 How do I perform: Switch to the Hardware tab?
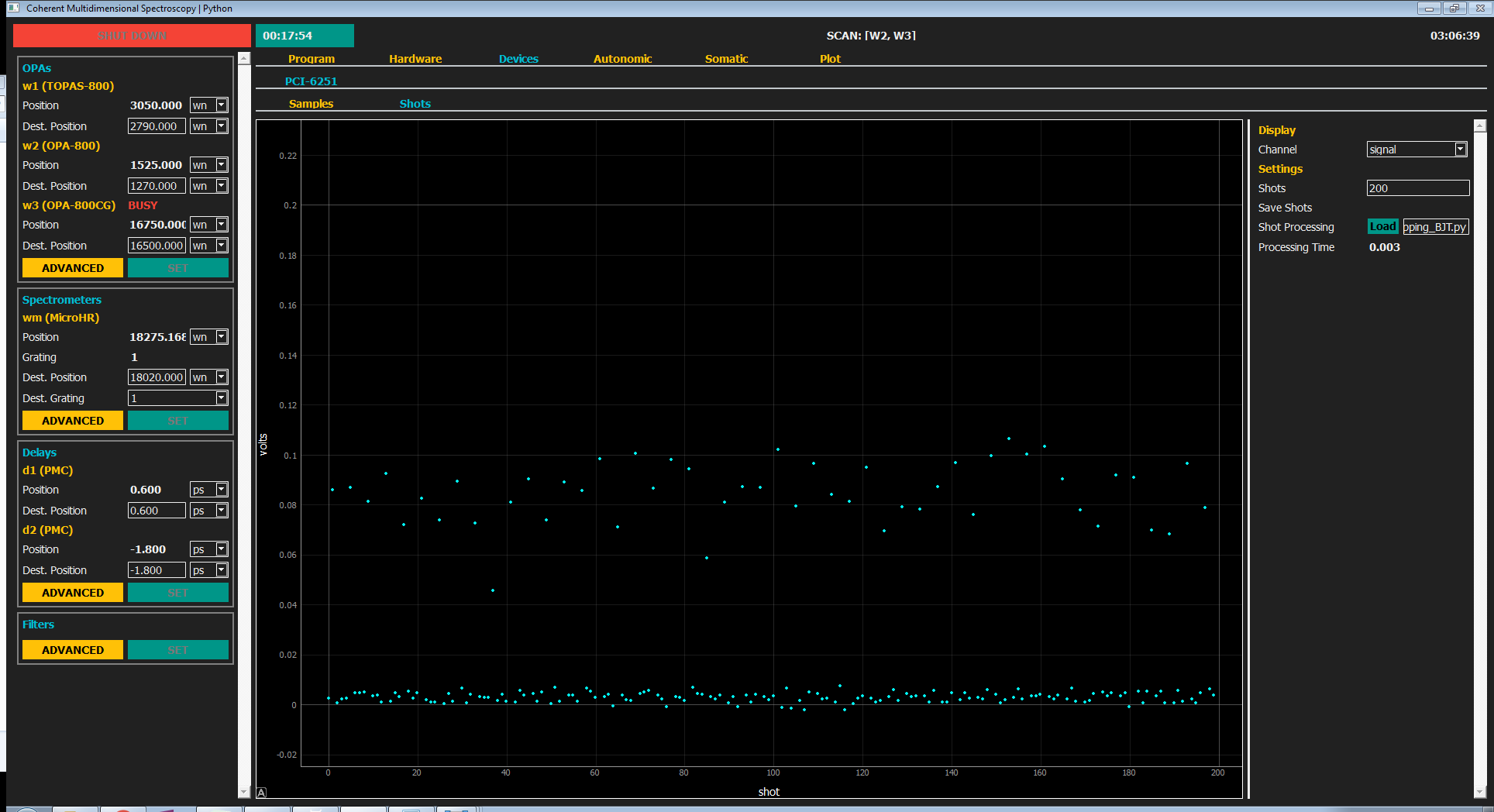[415, 59]
